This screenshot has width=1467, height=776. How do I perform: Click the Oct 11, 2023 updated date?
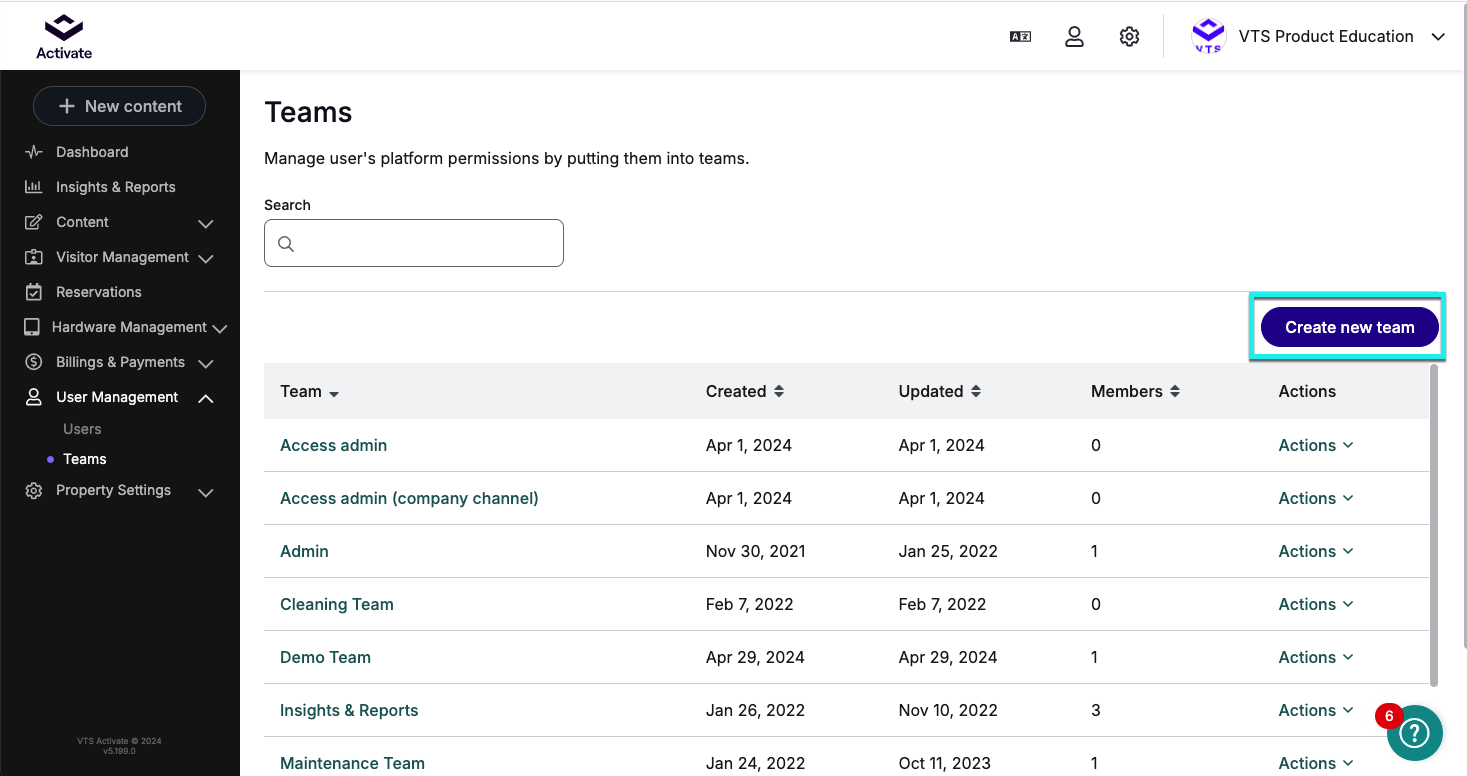(x=945, y=763)
